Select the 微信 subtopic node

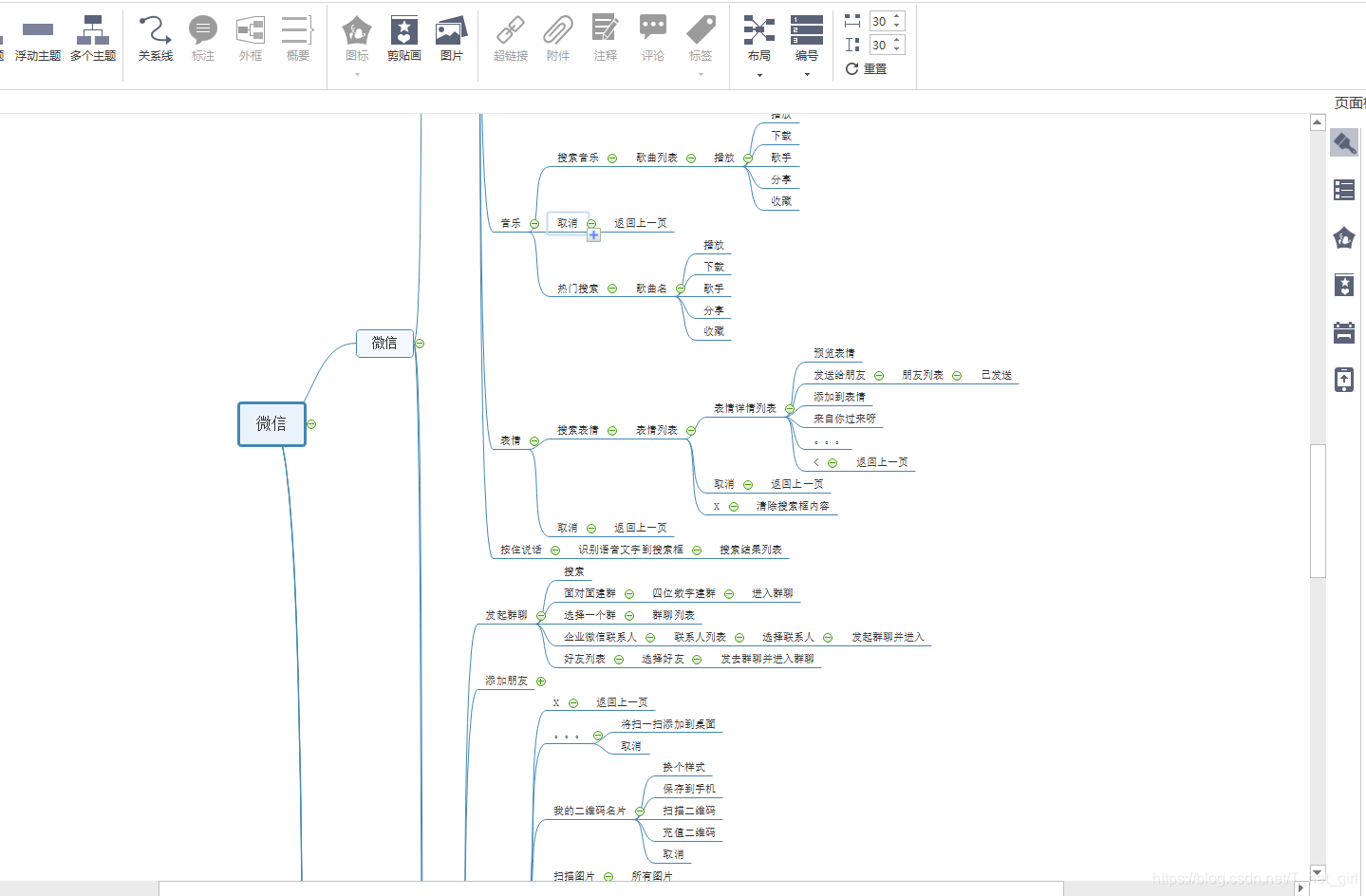[x=384, y=343]
